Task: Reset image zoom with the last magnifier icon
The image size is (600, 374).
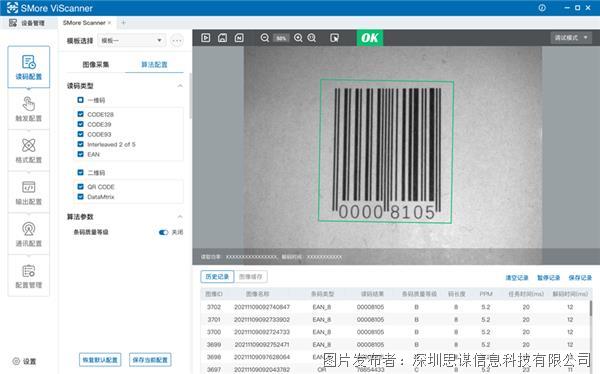Action: [x=312, y=38]
